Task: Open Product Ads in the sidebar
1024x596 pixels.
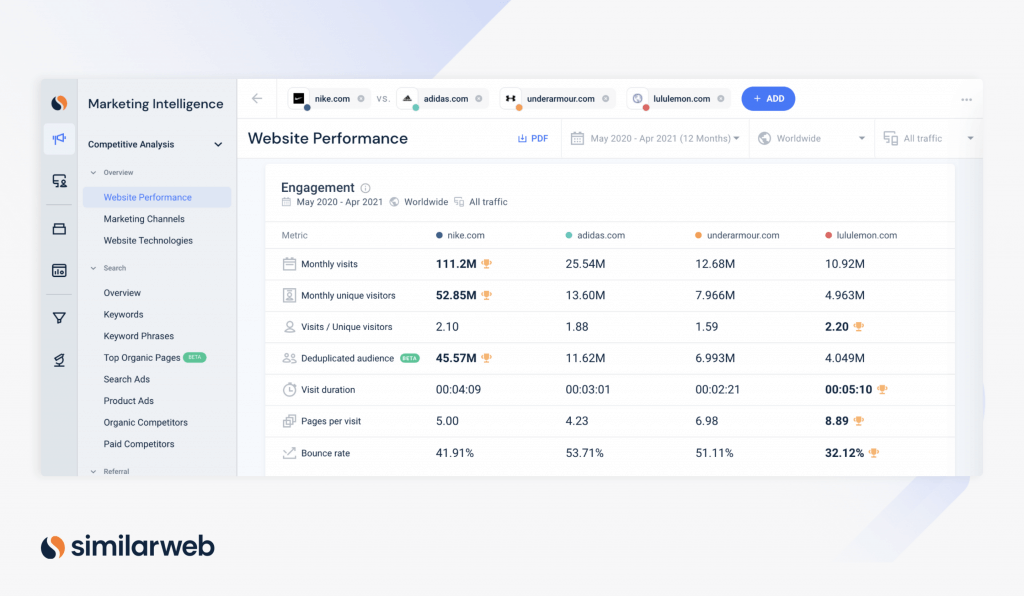Action: [129, 400]
